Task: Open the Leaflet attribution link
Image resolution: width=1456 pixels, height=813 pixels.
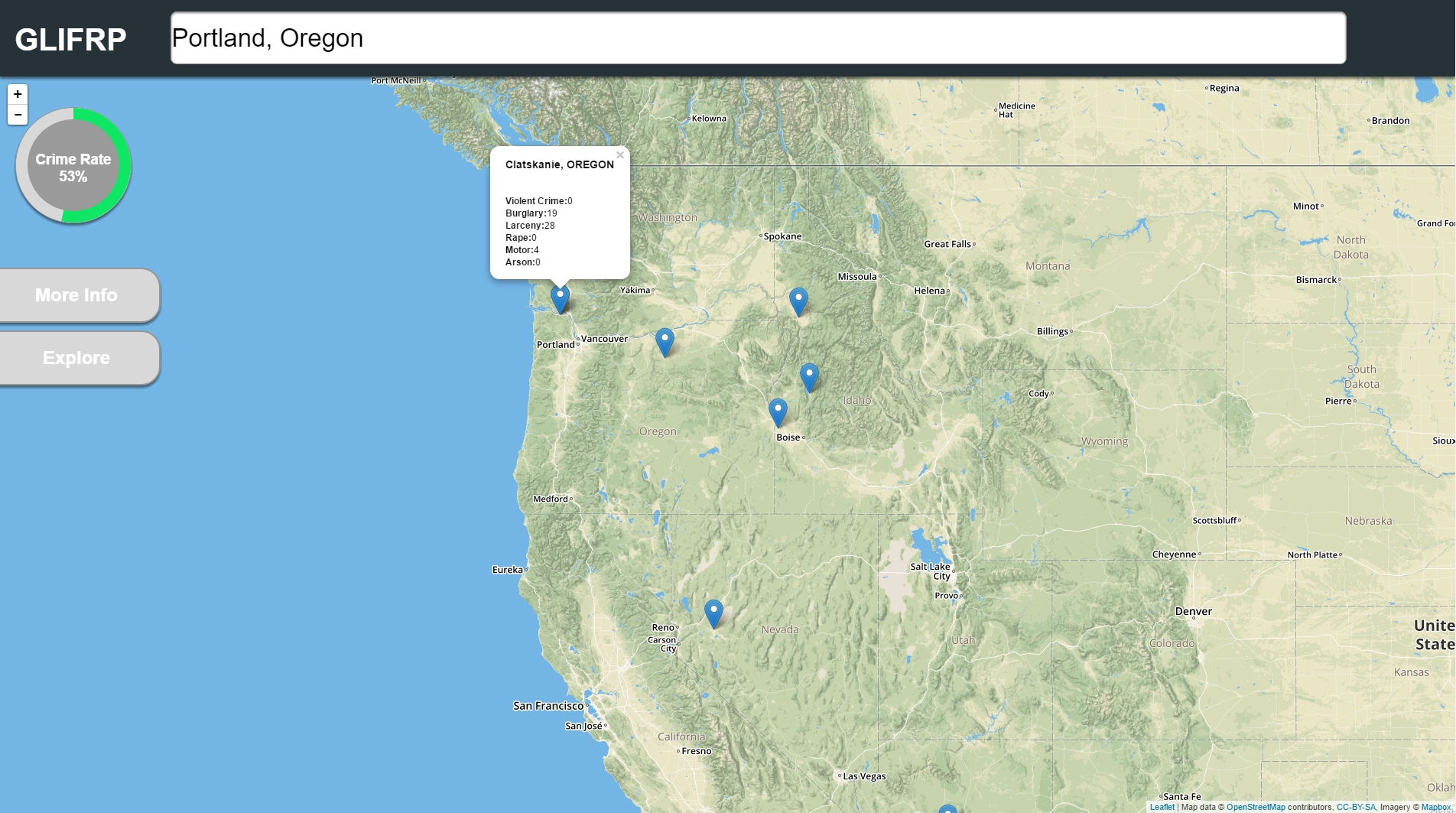Action: point(1162,807)
